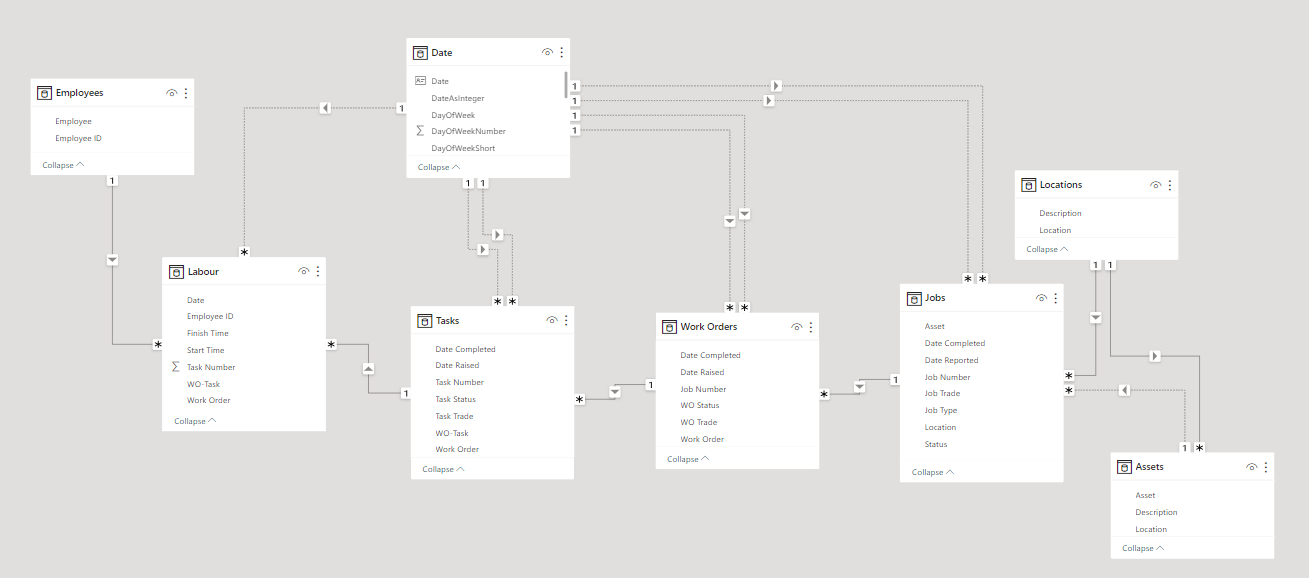Open more options for Employees table

click(186, 93)
